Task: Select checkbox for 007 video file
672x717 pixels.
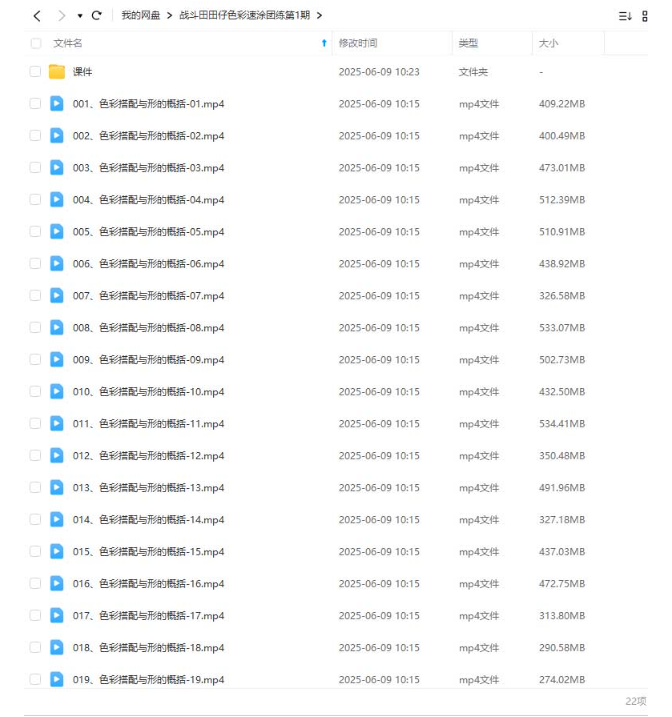Action: coord(35,295)
